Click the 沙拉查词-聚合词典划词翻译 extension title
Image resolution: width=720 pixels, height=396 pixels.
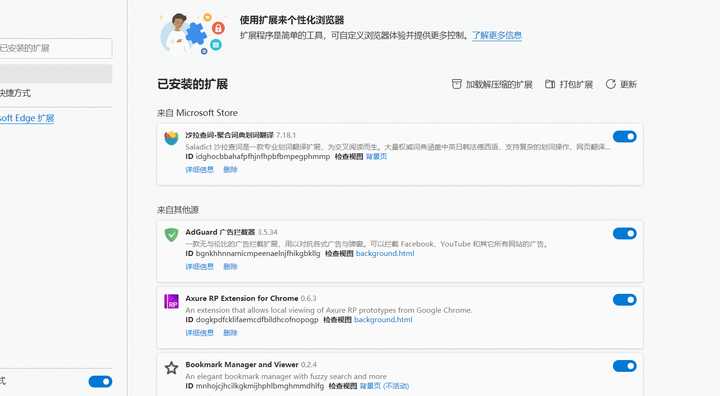tap(229, 135)
